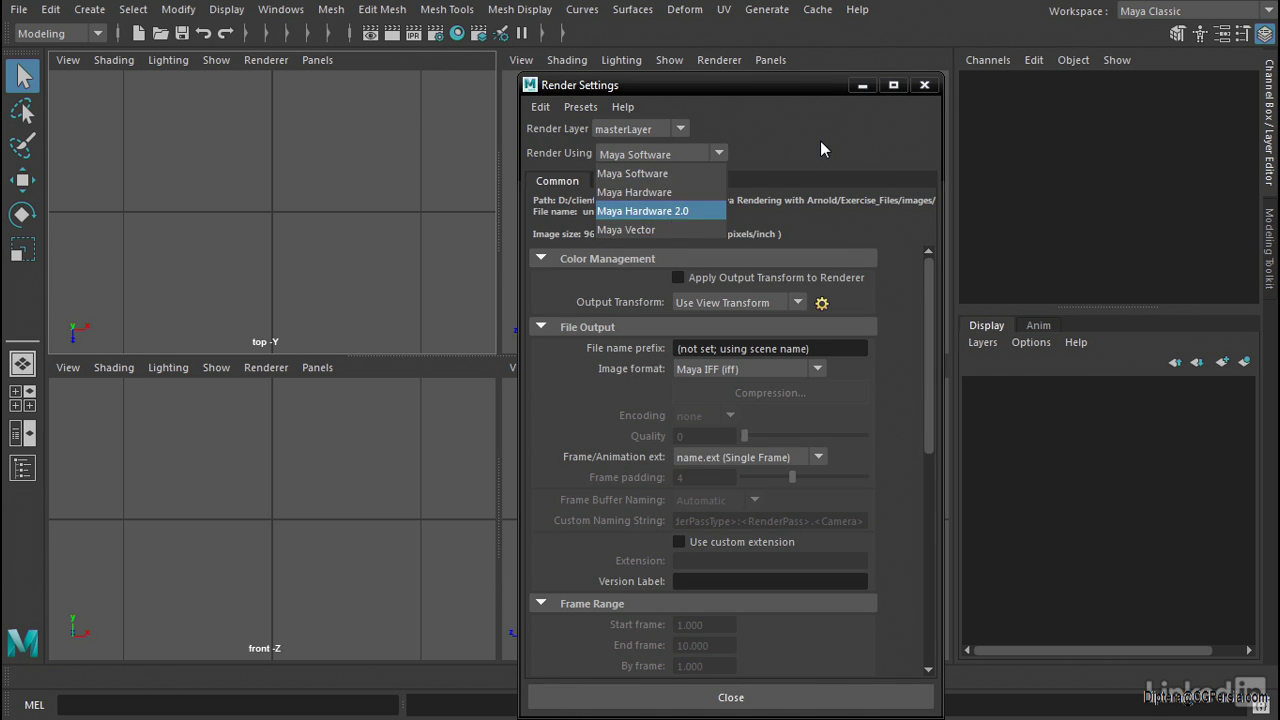Screen dimensions: 1280x720
Task: Open the Presets menu in Render Settings
Action: [580, 107]
